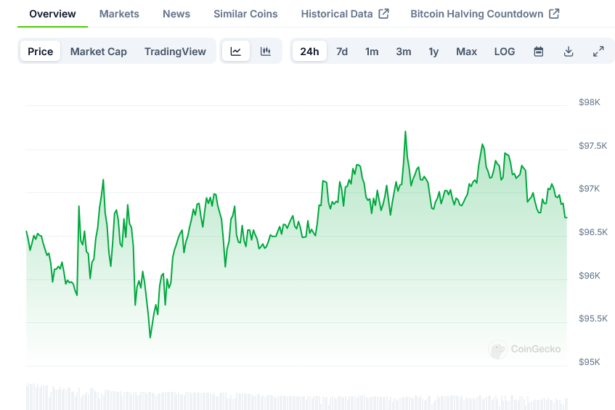
Task: Switch to the candlestick chart icon
Action: tap(265, 52)
